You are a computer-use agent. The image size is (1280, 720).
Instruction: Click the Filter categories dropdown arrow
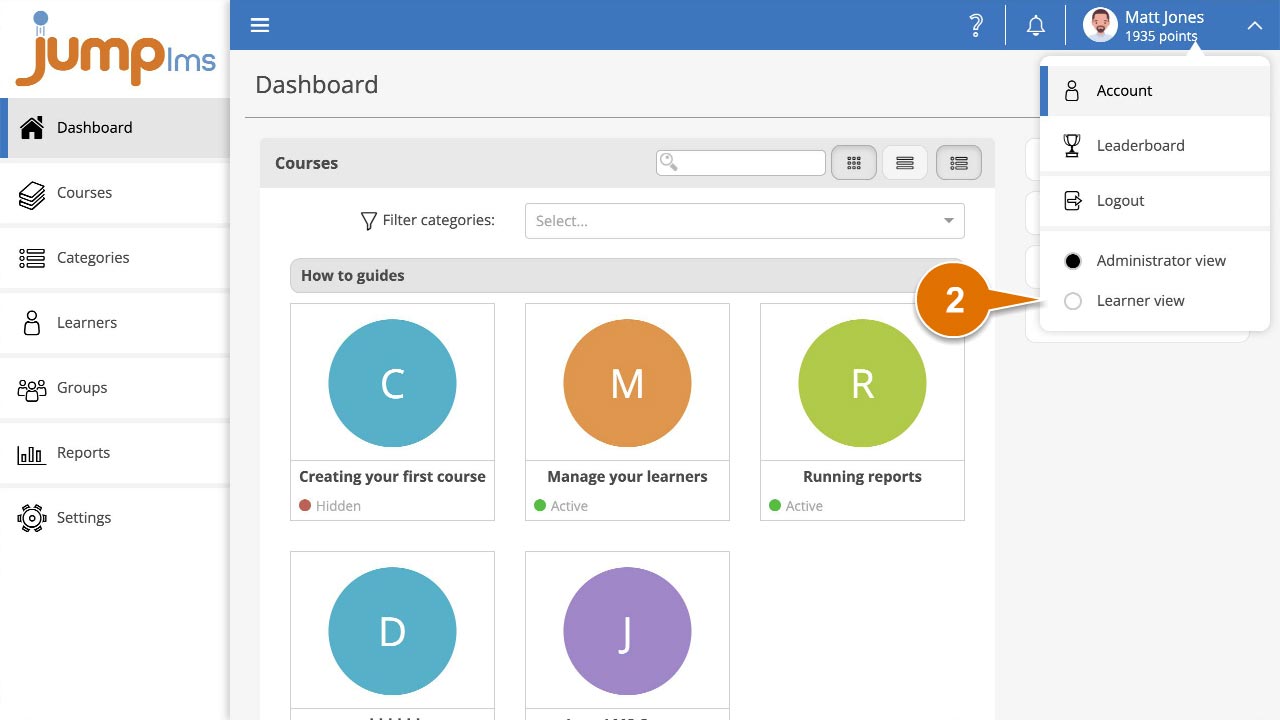point(949,221)
